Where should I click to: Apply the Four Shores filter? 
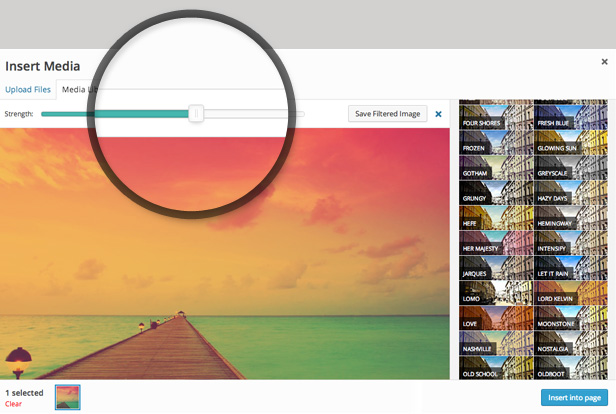[x=496, y=118]
